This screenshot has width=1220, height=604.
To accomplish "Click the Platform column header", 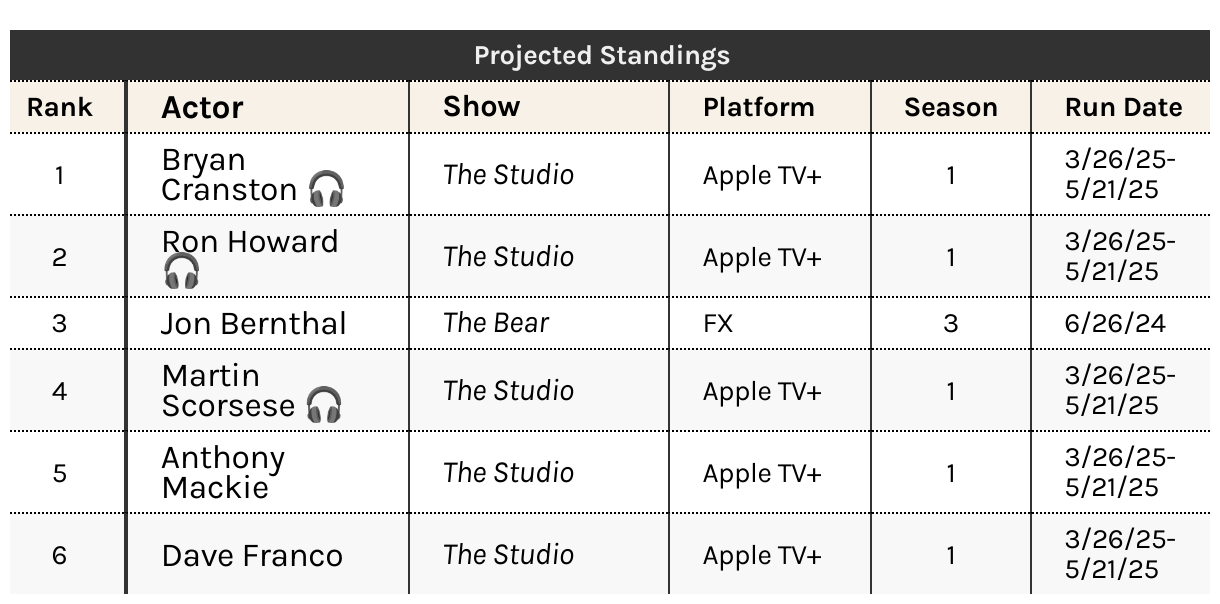I will [759, 107].
